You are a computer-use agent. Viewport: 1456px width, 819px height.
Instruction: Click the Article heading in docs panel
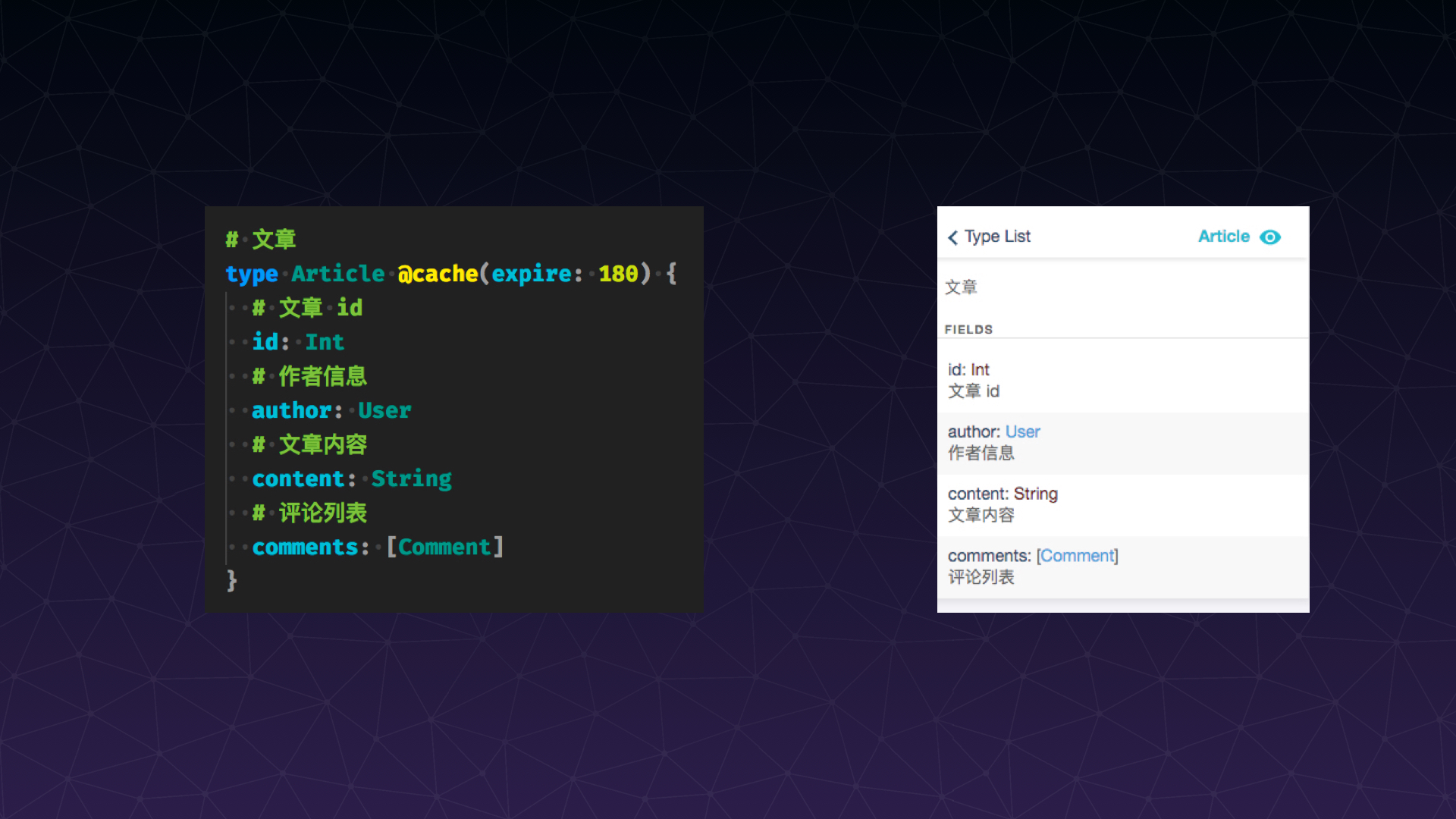pyautogui.click(x=1223, y=237)
